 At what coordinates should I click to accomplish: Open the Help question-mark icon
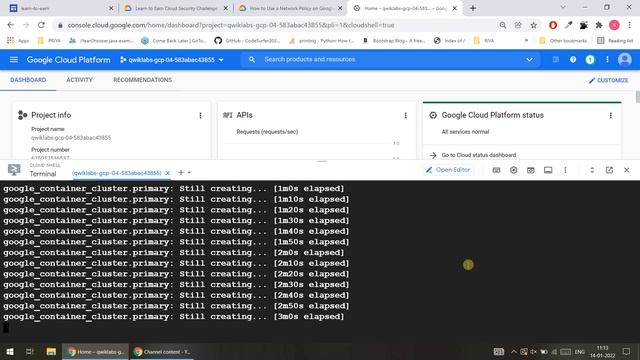tap(573, 60)
